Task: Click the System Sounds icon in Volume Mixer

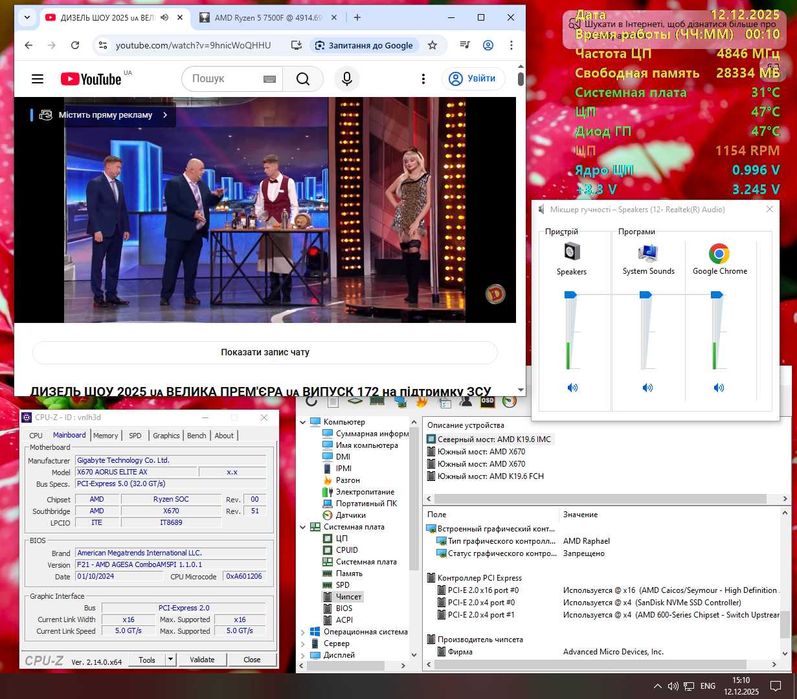Action: (648, 253)
